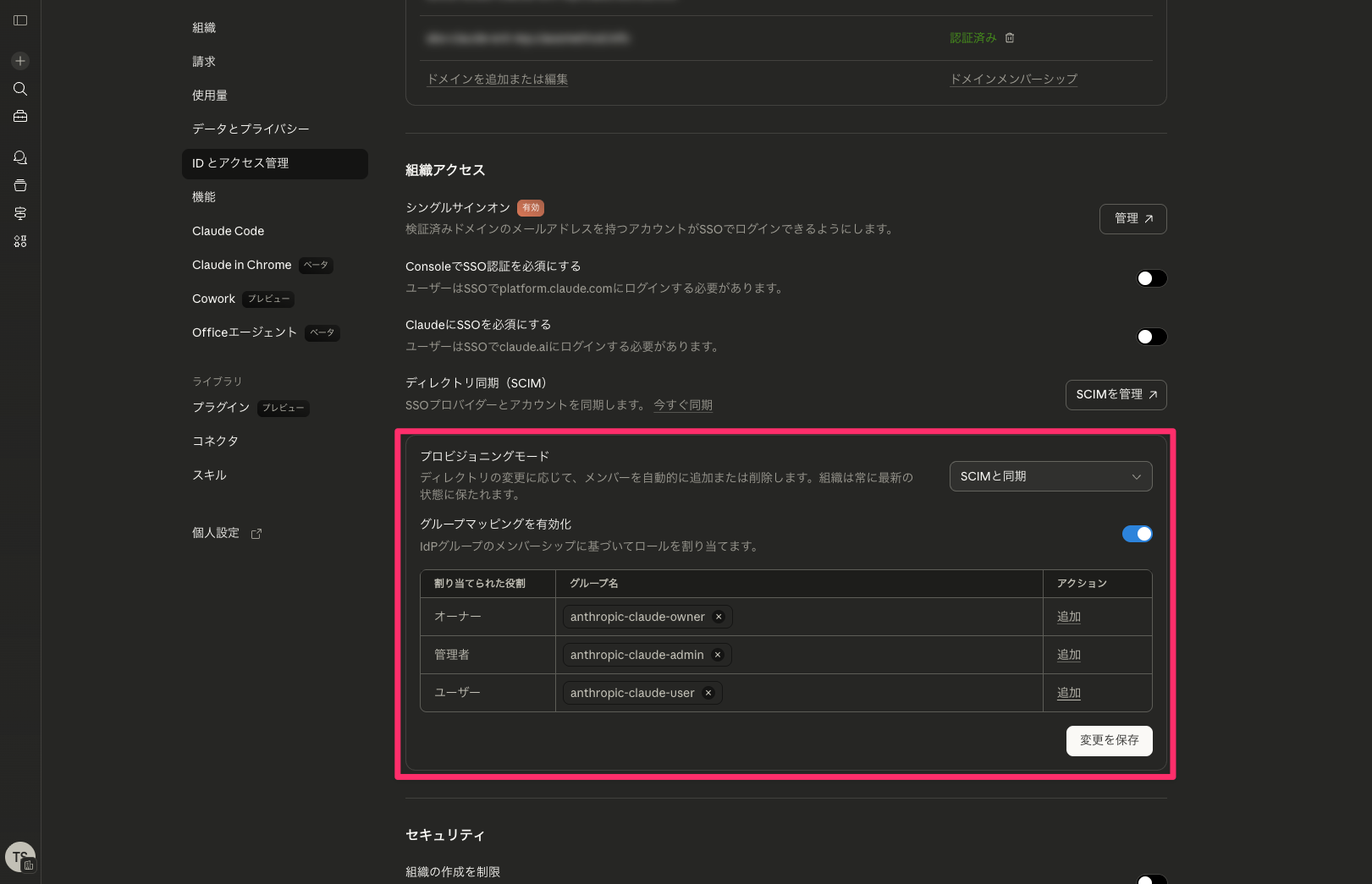Toggle the sidebar panel icon
The width and height of the screenshot is (1372, 884).
20,20
